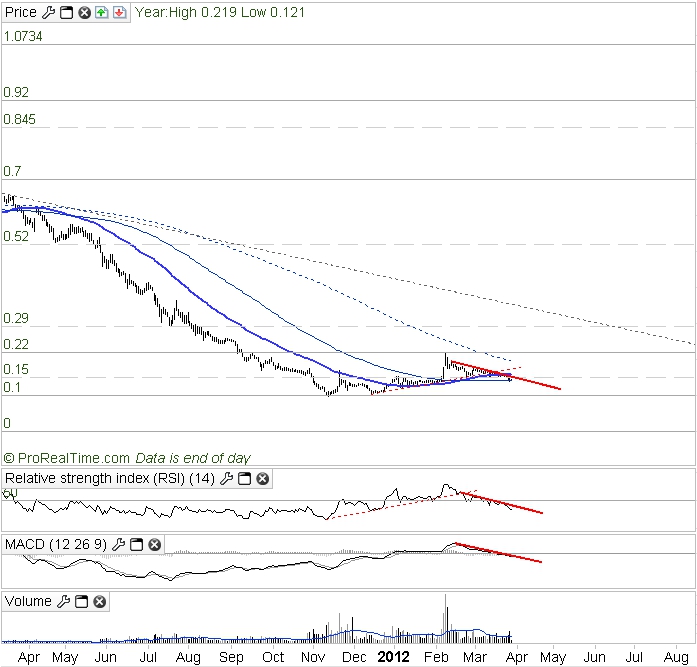This screenshot has width=697, height=667.
Task: Open Price panel settings wrench
Action: point(49,12)
